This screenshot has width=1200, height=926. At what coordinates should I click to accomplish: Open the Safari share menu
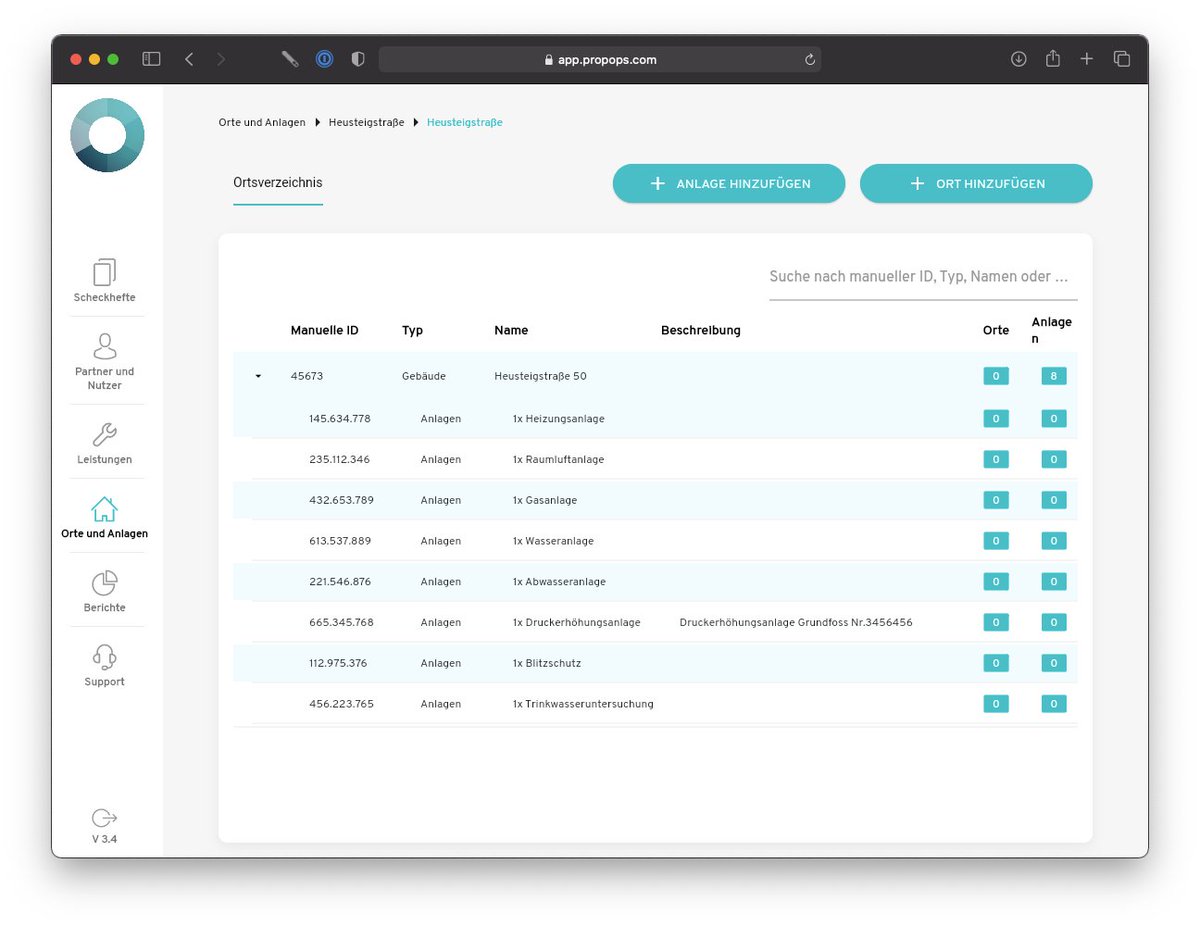click(1053, 58)
